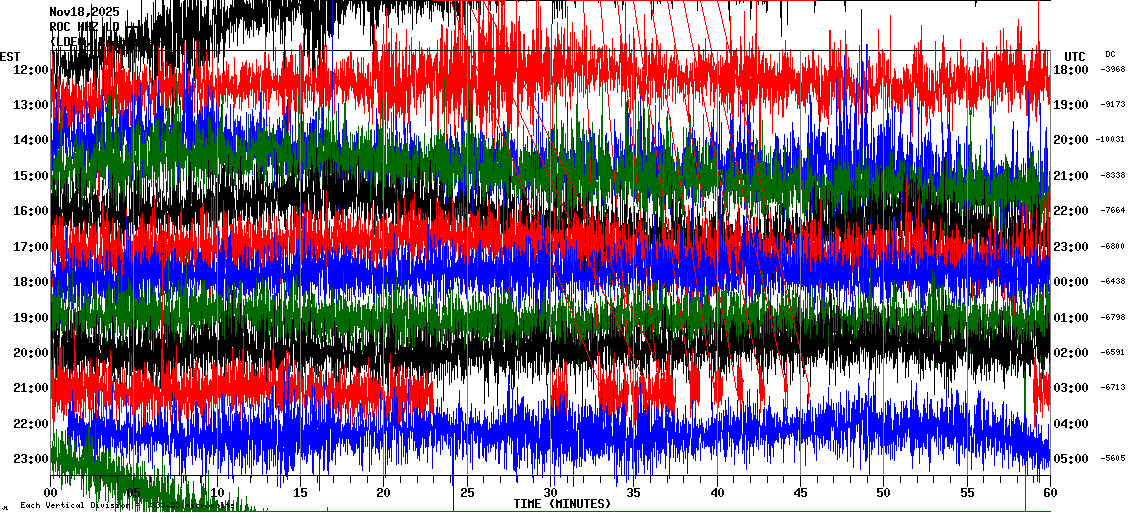The width and height of the screenshot is (1130, 519).
Task: Select the 12:00 EST row label
Action: (x=32, y=70)
